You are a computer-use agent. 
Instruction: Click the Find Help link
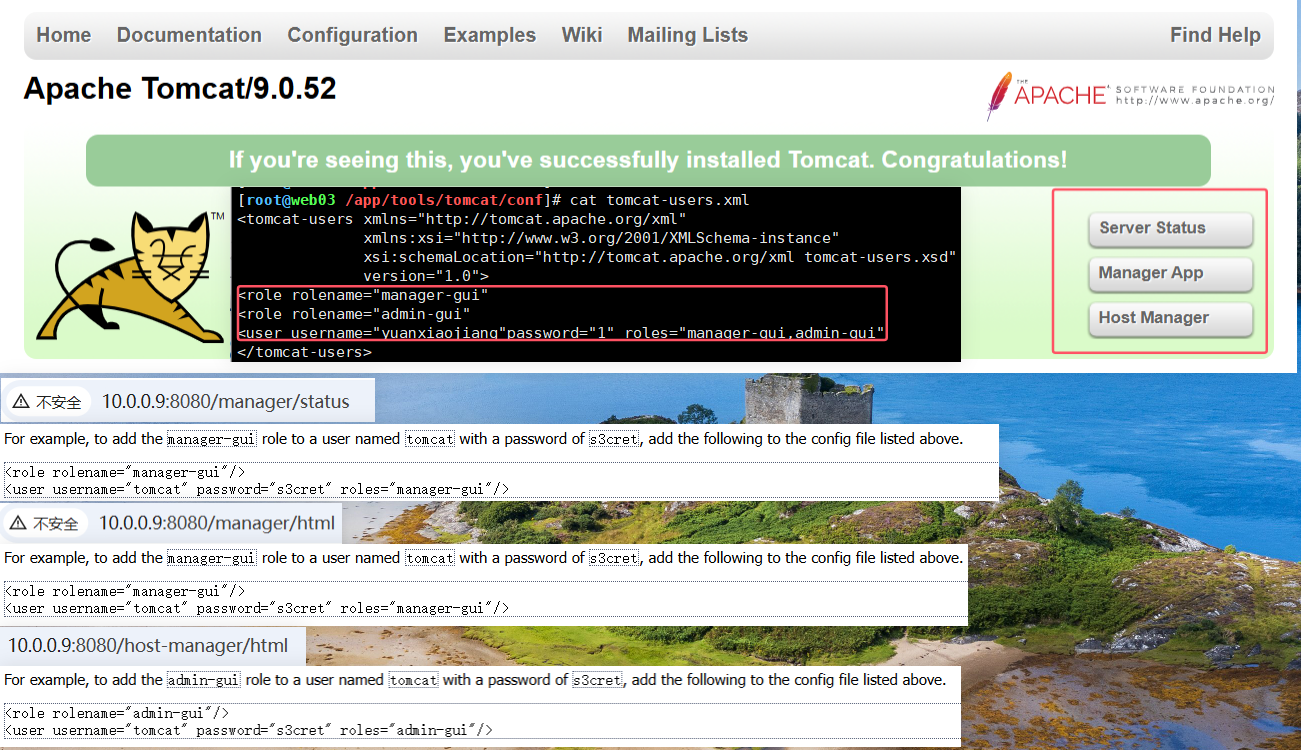coord(1215,35)
